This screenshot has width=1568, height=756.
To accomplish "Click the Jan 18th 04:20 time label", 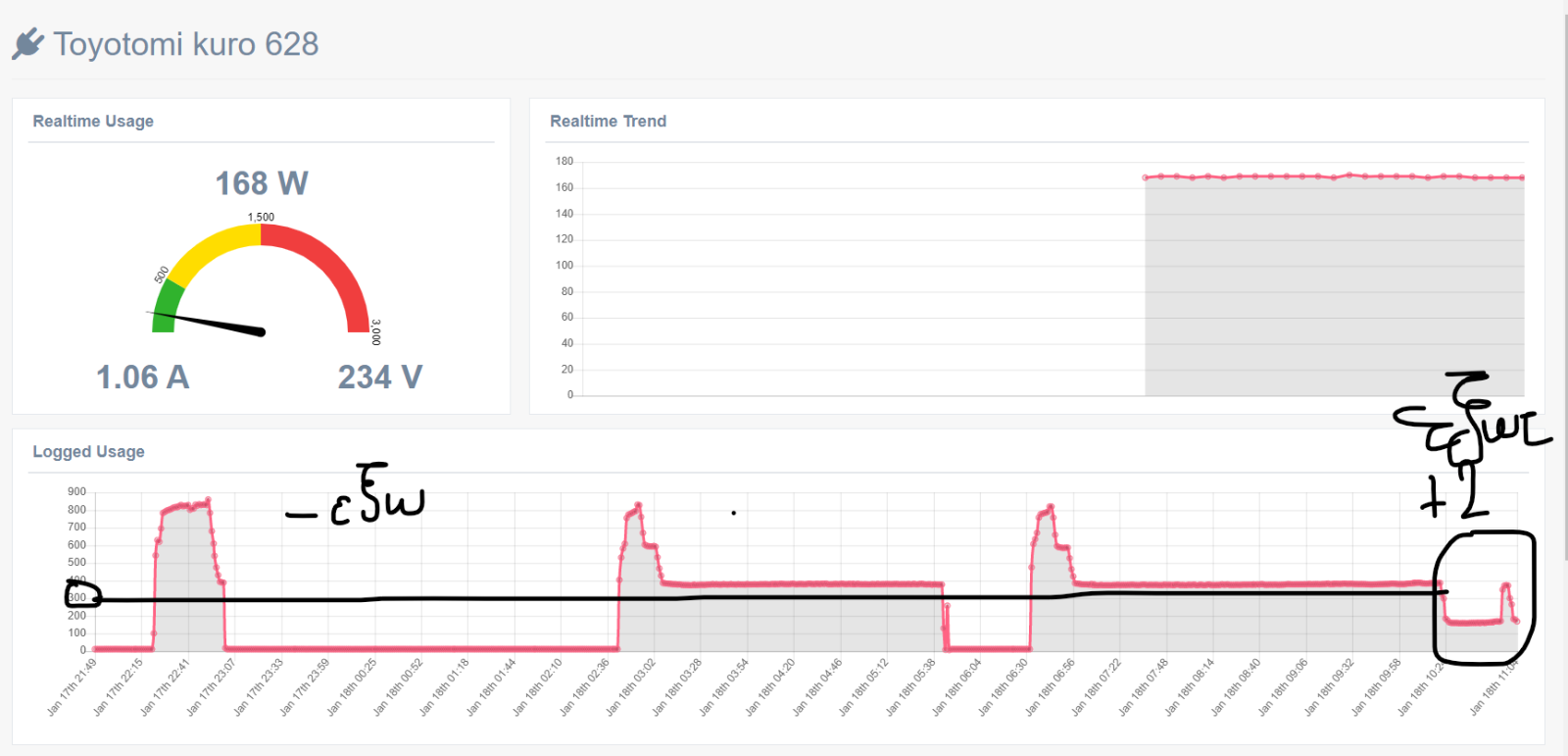I will 771,686.
